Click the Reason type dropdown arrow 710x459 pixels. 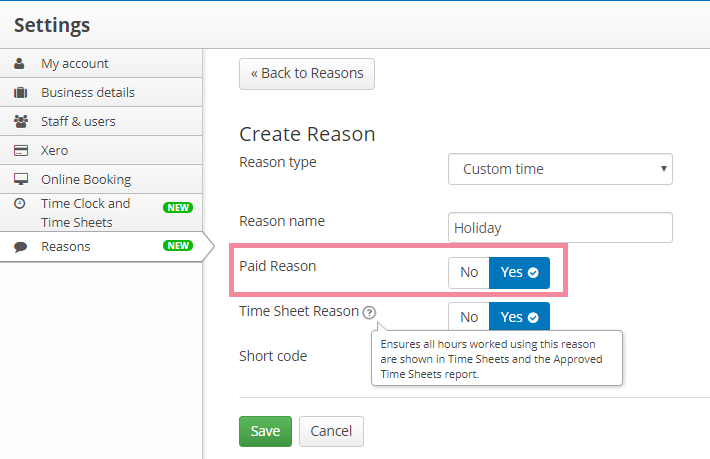tap(663, 169)
